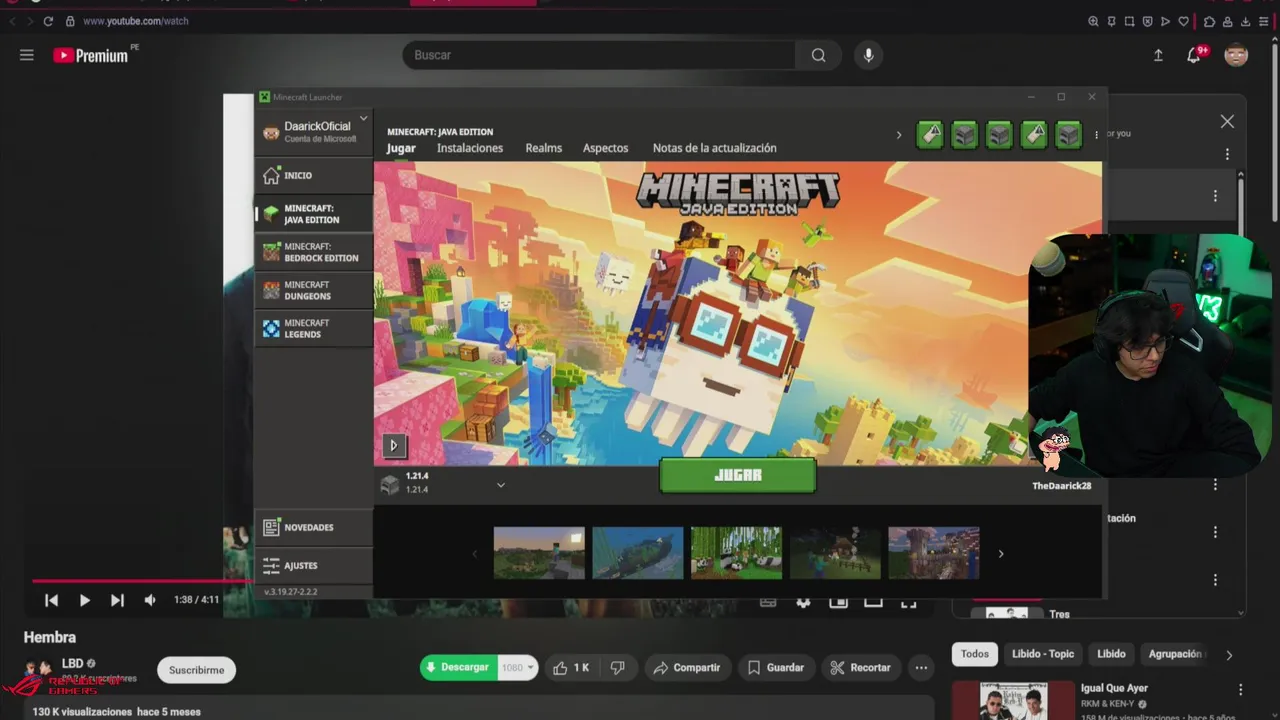
Task: Open Ajustes in Minecraft Launcher
Action: [313, 565]
